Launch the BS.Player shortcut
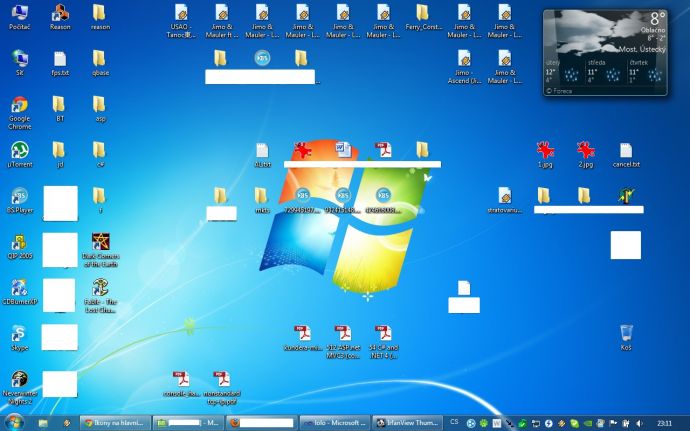The width and height of the screenshot is (690, 431). (x=19, y=200)
